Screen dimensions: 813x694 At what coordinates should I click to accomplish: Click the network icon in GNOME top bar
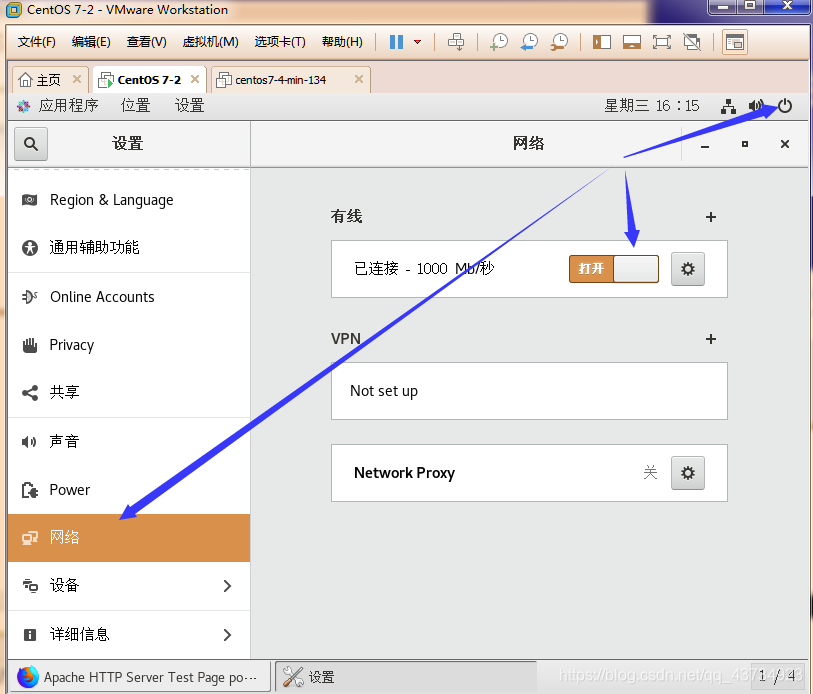point(728,106)
